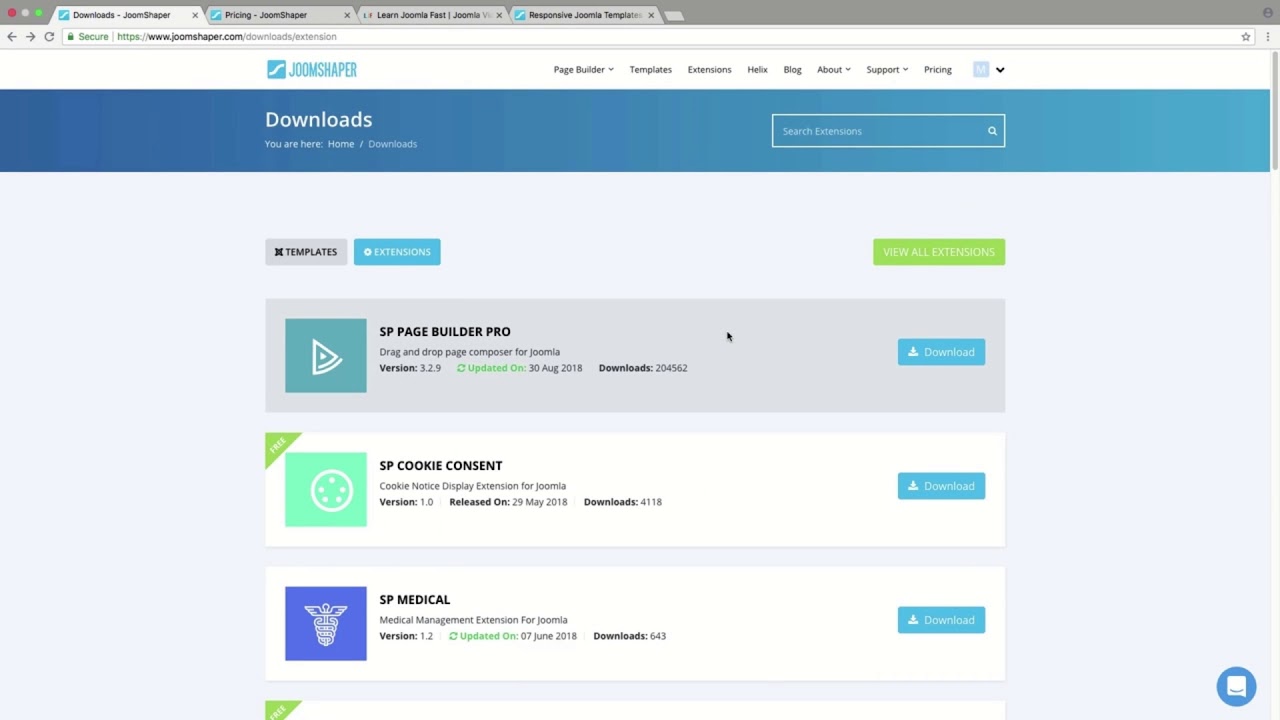Image resolution: width=1280 pixels, height=720 pixels.
Task: Switch to the Pricing - JoomShaper tab
Action: pos(279,15)
